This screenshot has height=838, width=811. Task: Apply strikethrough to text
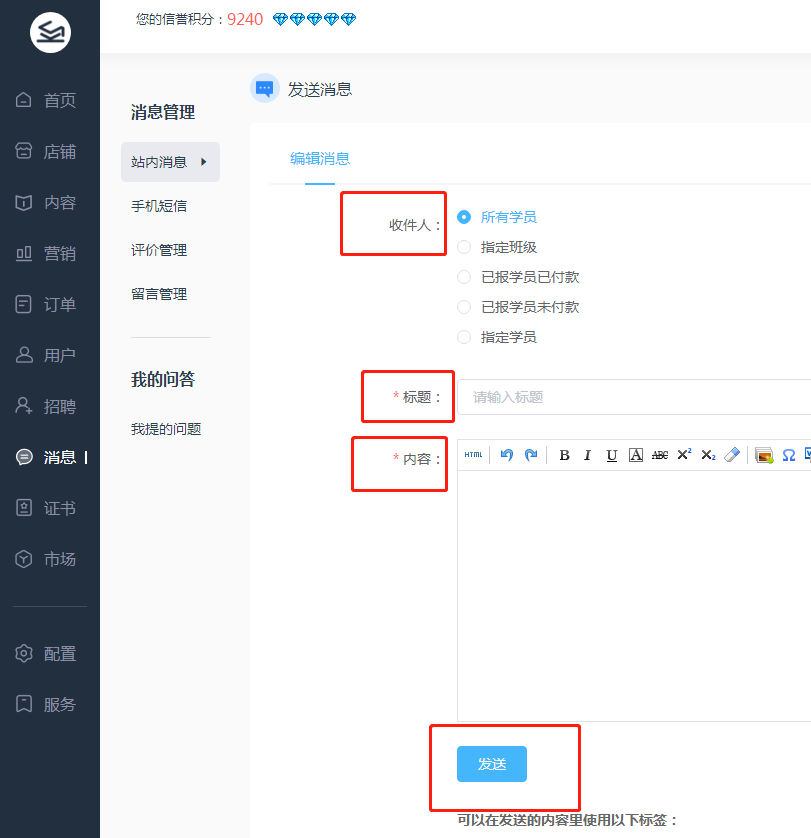click(660, 455)
